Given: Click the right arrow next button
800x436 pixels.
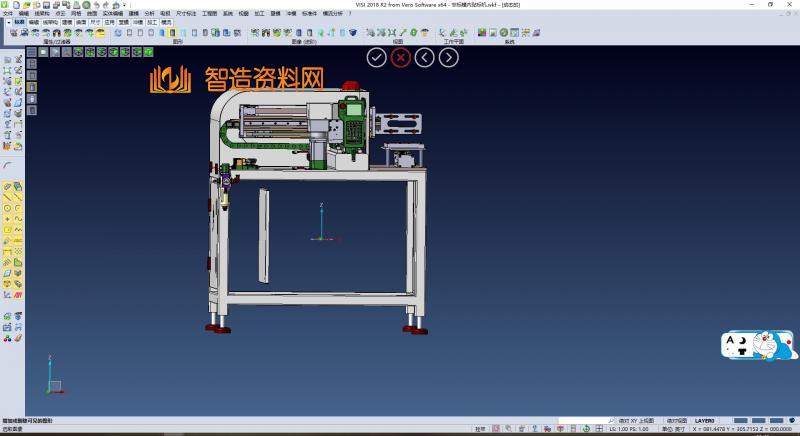Looking at the screenshot, I should coord(449,57).
